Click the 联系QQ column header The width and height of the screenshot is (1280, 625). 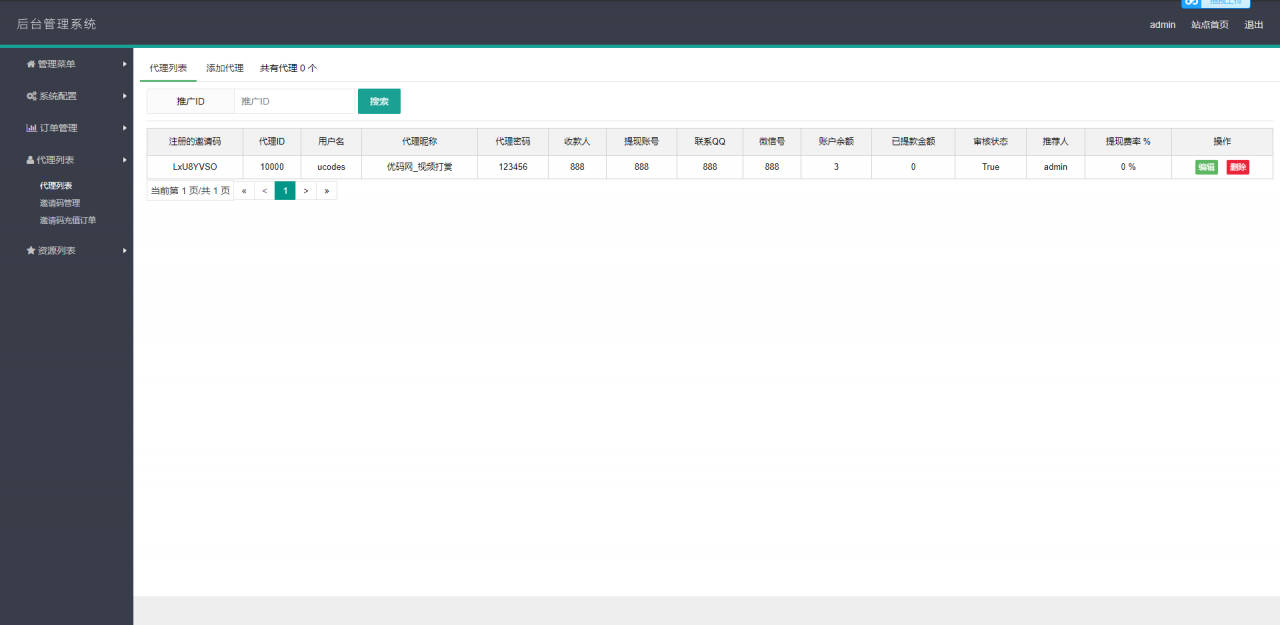(x=710, y=142)
